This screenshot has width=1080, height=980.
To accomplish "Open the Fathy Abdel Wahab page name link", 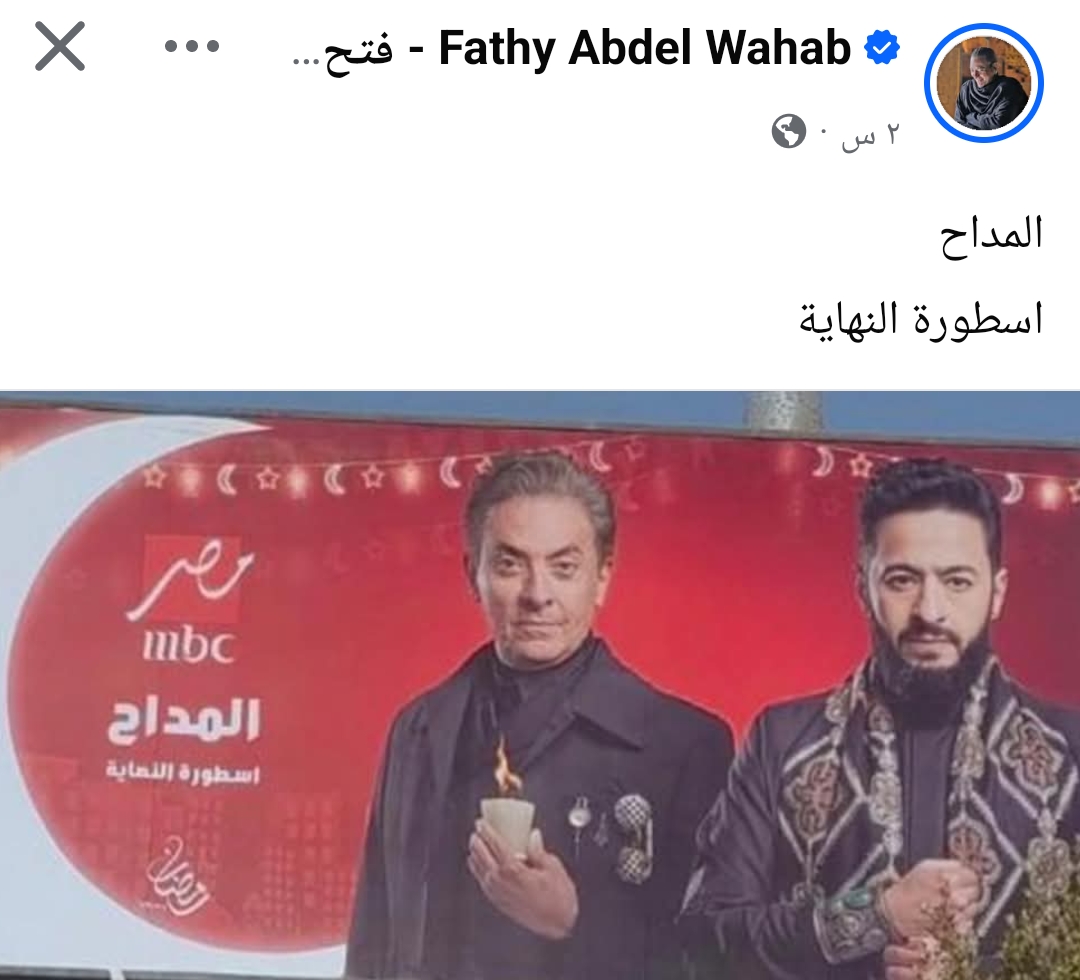I will tap(645, 48).
